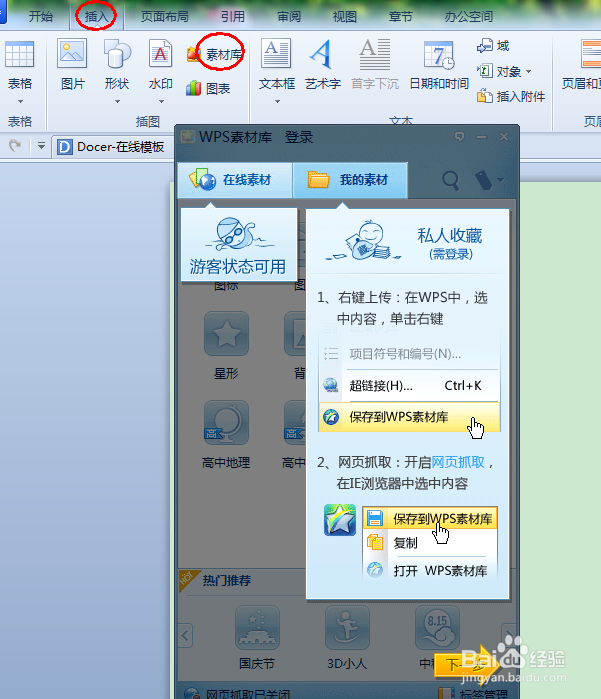Insert a chart via 图表

coord(208,88)
